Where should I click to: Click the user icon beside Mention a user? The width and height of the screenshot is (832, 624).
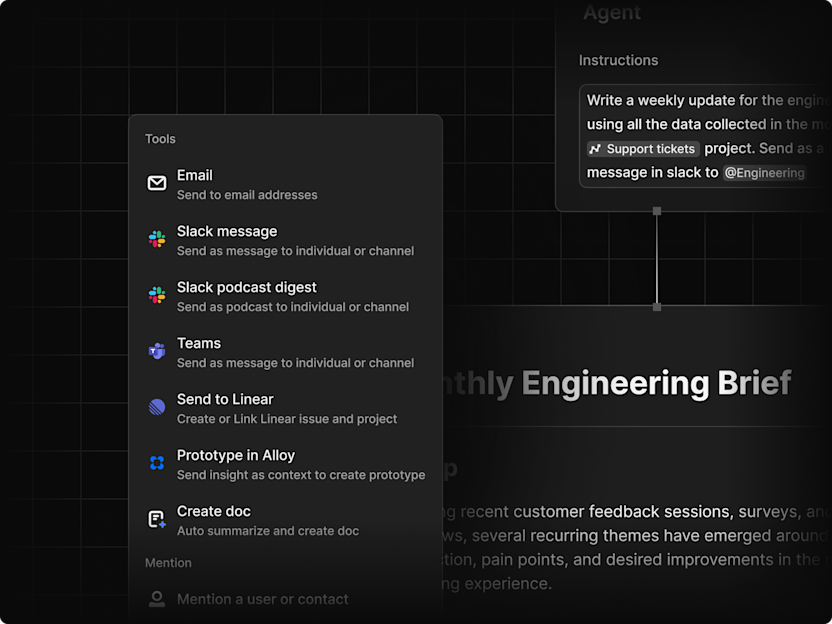[x=157, y=599]
